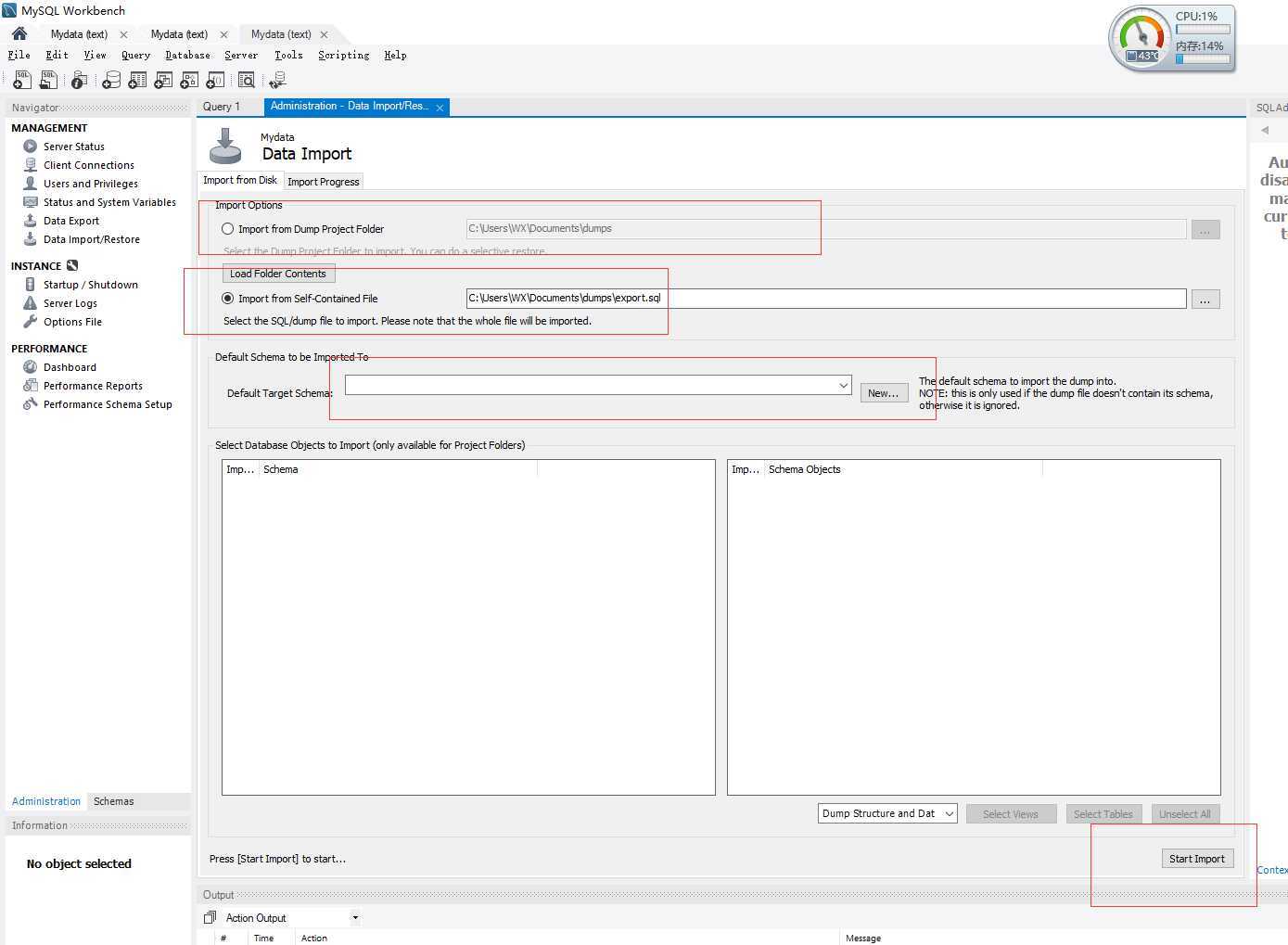
Task: Open the Query menu
Action: [x=135, y=55]
